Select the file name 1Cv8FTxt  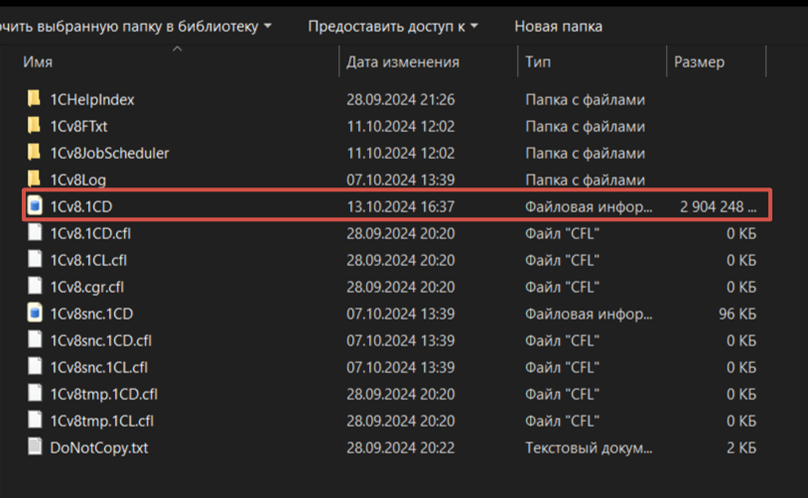(79, 126)
